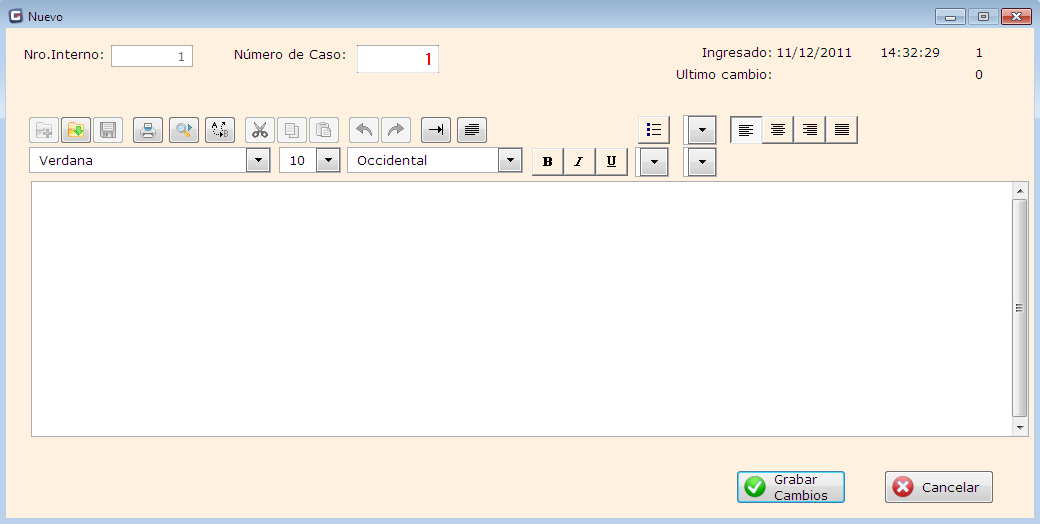The height and width of the screenshot is (524, 1040).
Task: Click the Nuevo window title text
Action: [x=45, y=17]
